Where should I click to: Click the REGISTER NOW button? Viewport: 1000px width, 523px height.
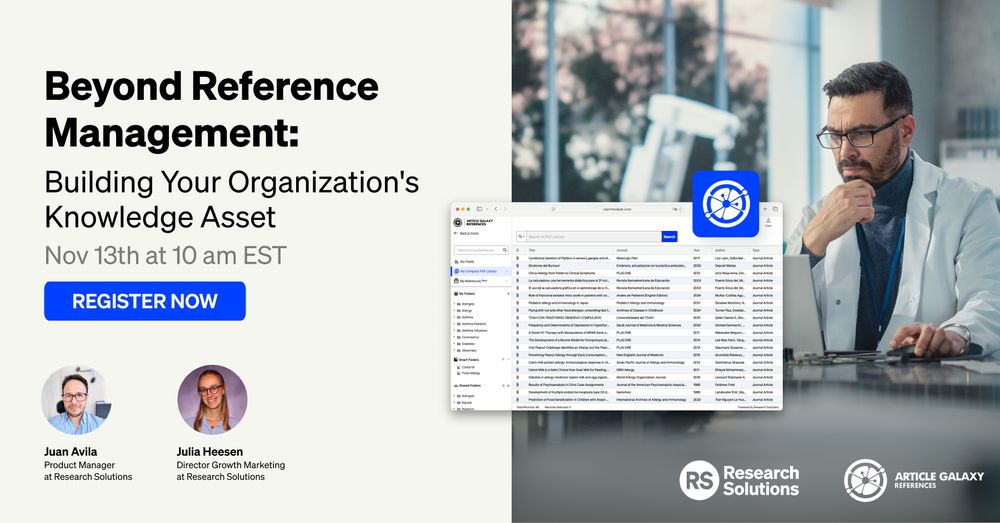145,301
